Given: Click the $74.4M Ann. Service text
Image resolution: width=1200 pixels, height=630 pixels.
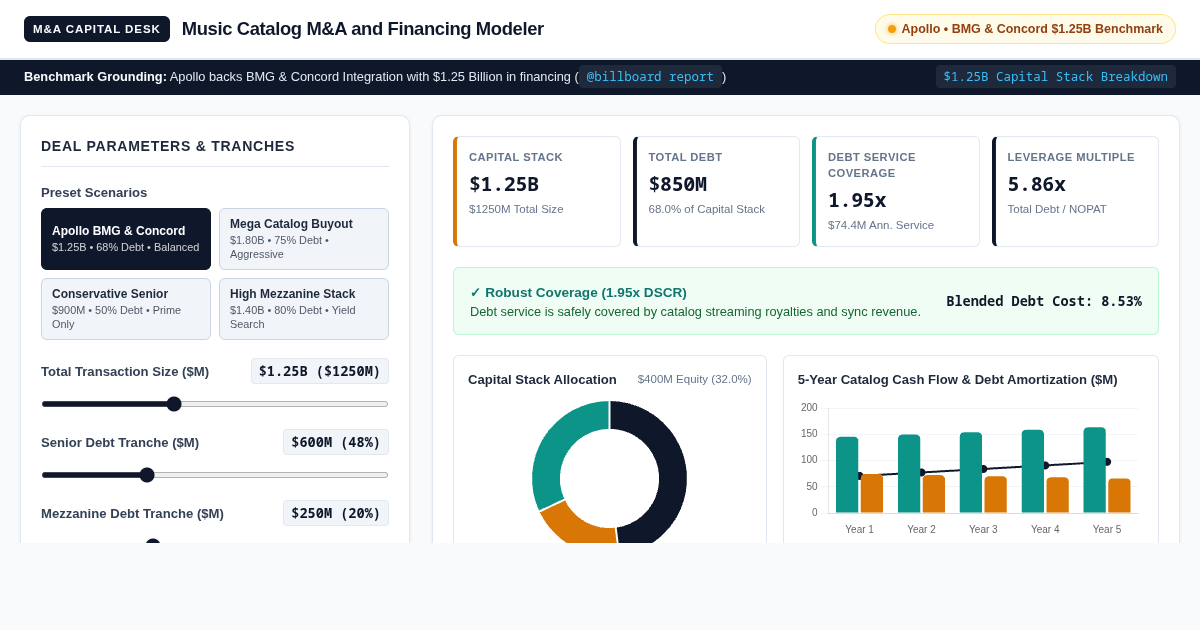Looking at the screenshot, I should 881,225.
